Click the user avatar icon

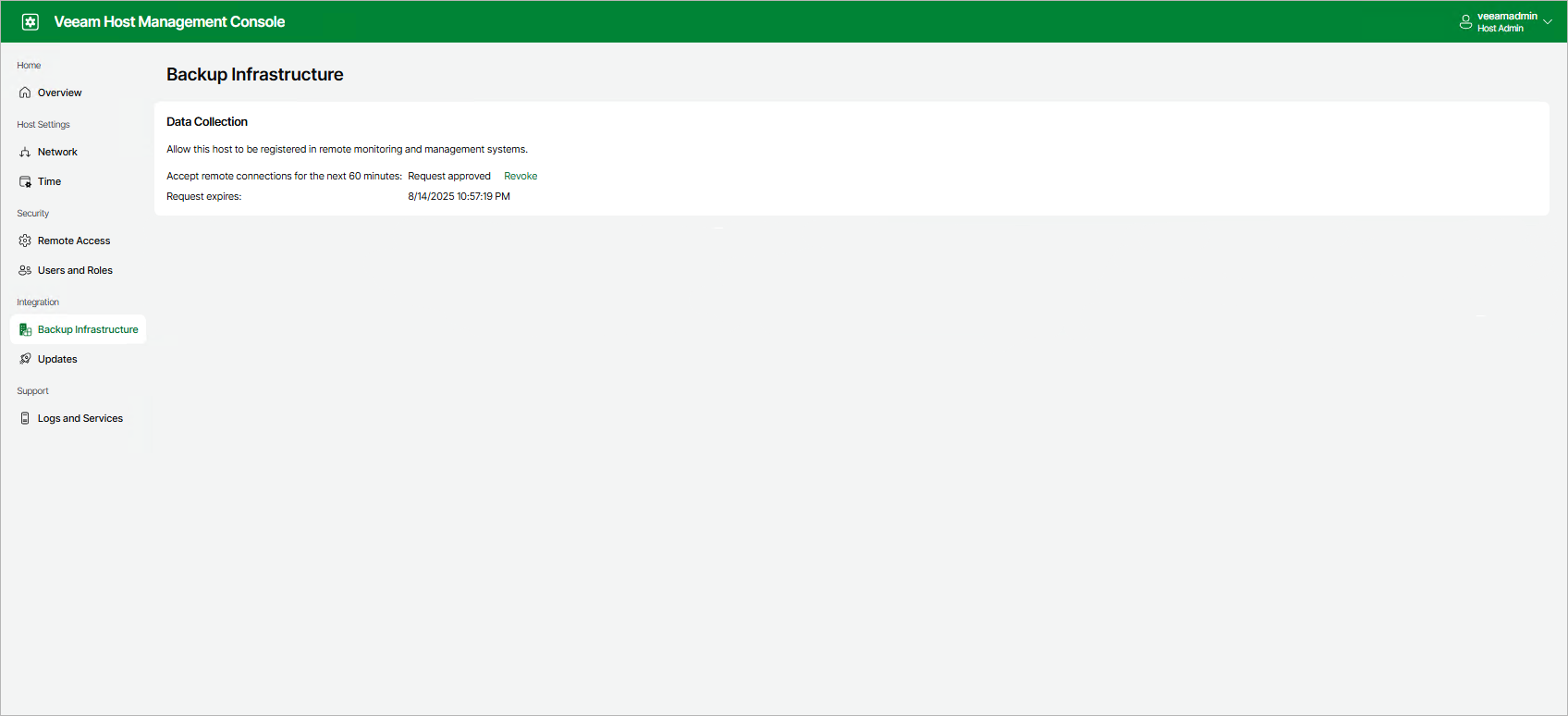(x=1465, y=22)
